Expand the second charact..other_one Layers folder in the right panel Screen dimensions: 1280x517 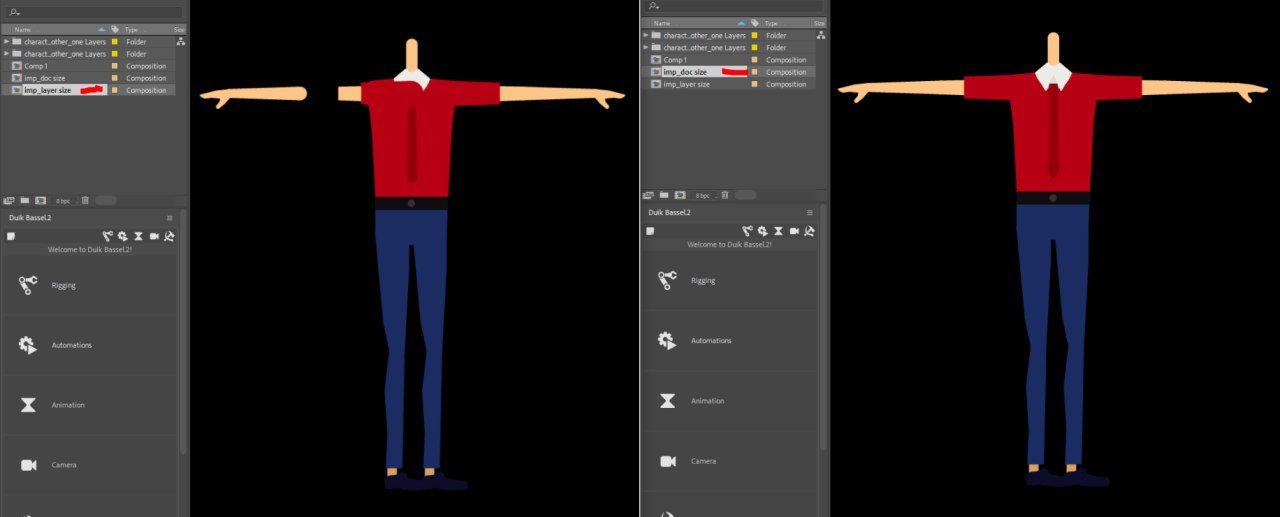point(646,48)
